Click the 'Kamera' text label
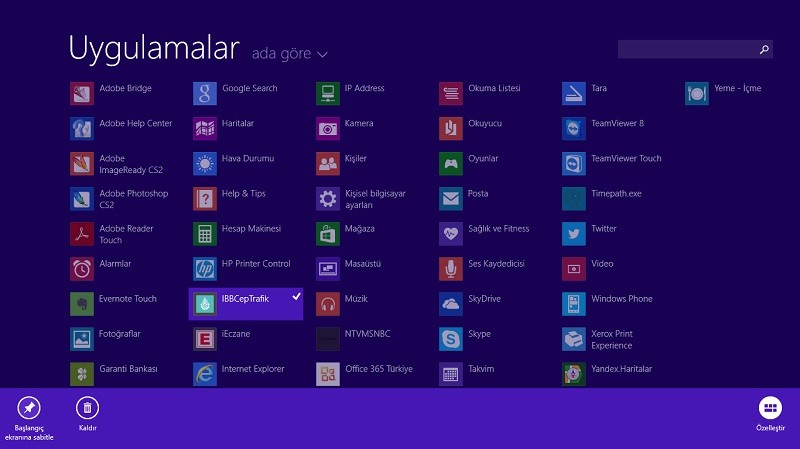The height and width of the screenshot is (449, 800). [x=359, y=123]
